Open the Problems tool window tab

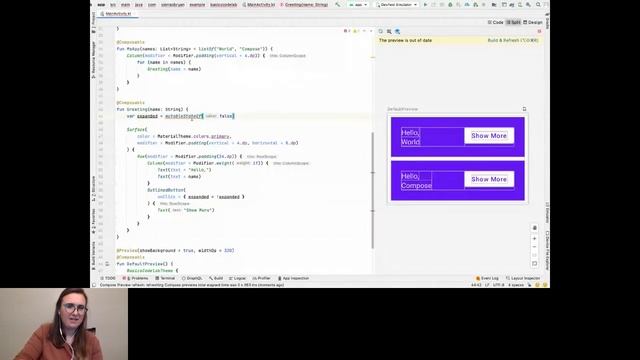136,278
